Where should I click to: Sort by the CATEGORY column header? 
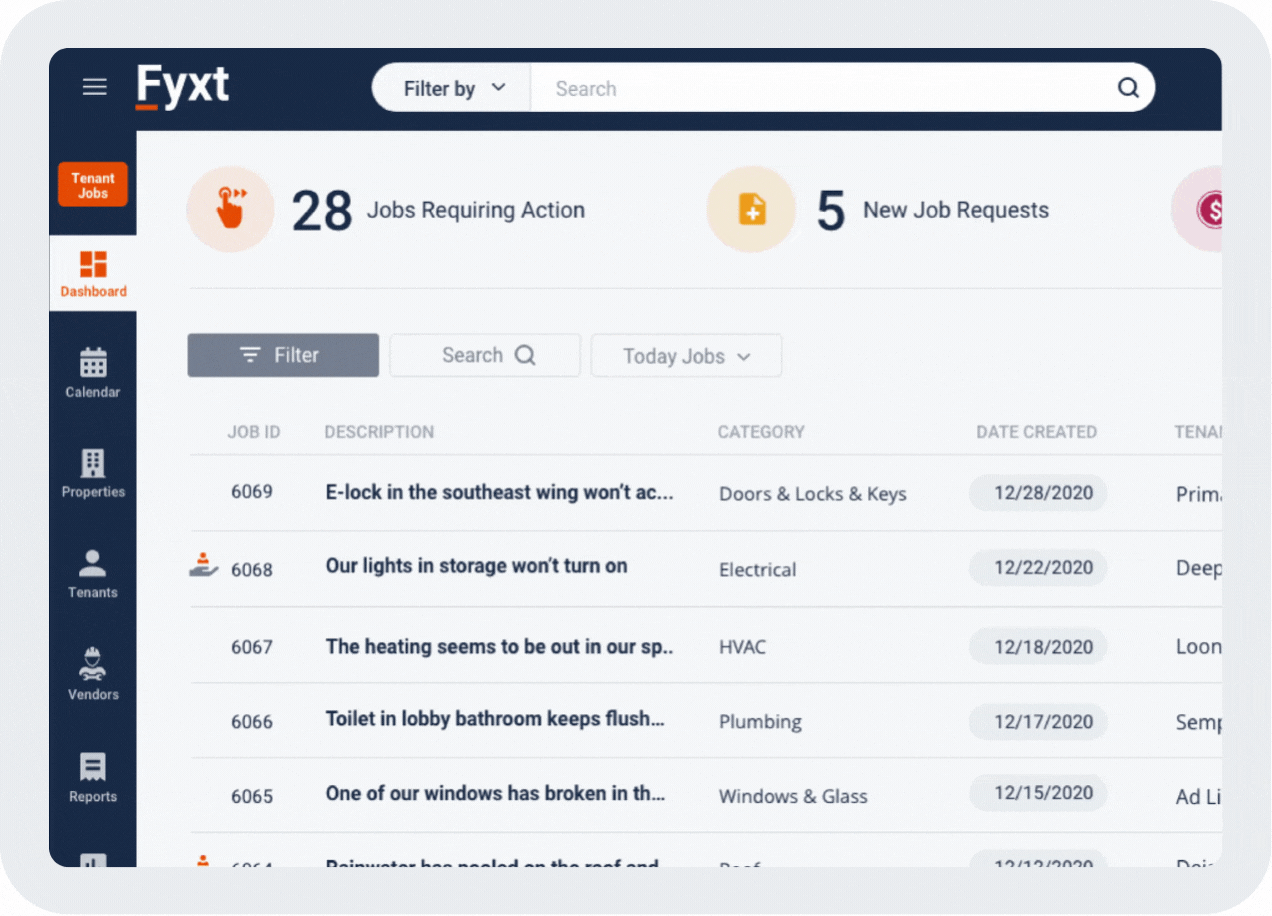pyautogui.click(x=761, y=432)
